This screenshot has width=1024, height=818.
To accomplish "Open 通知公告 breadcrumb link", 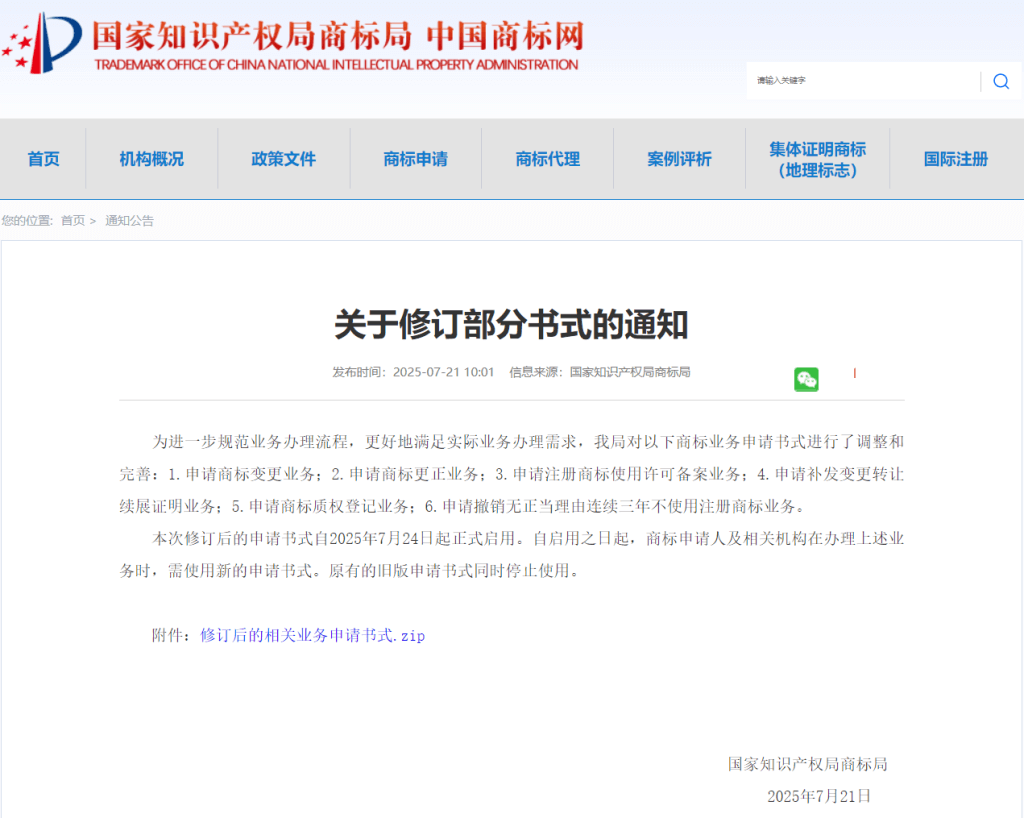I will pyautogui.click(x=129, y=221).
